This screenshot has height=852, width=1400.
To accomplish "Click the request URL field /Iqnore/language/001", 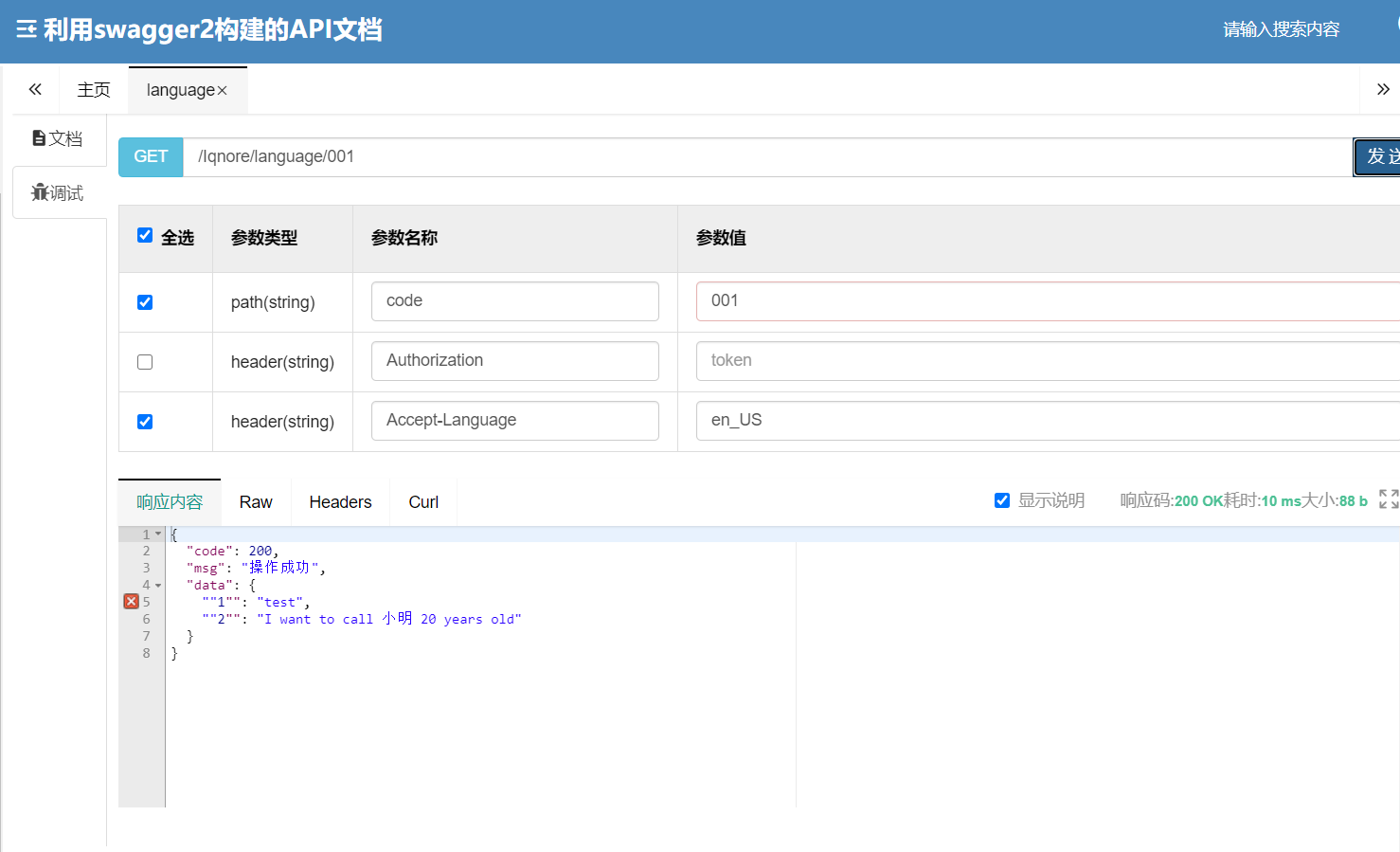I will click(x=767, y=157).
